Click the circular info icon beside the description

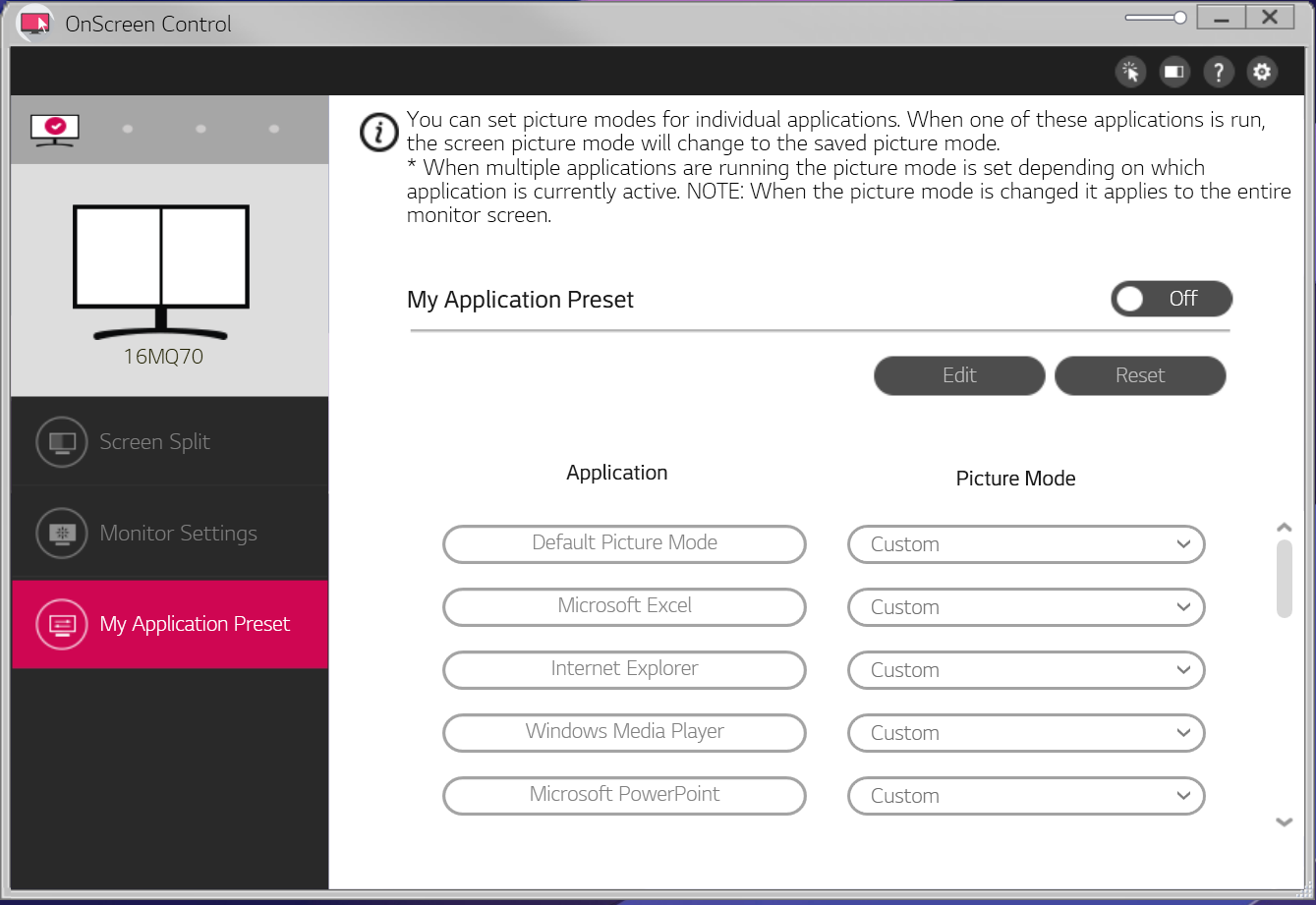379,133
